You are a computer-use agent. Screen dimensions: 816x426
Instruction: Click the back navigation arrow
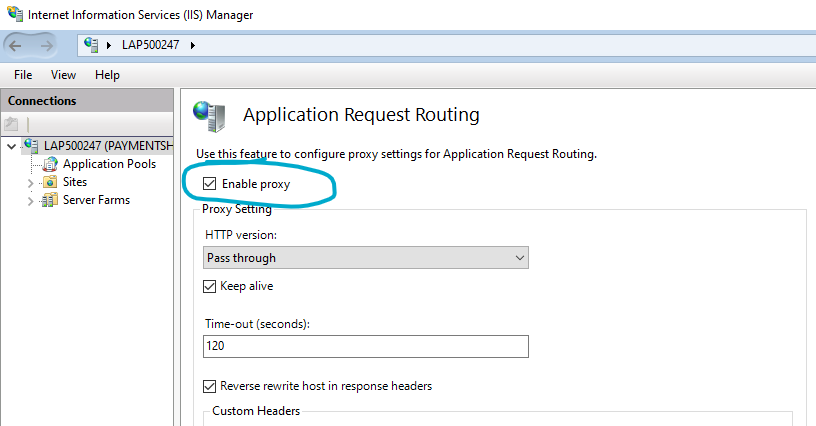[16, 46]
